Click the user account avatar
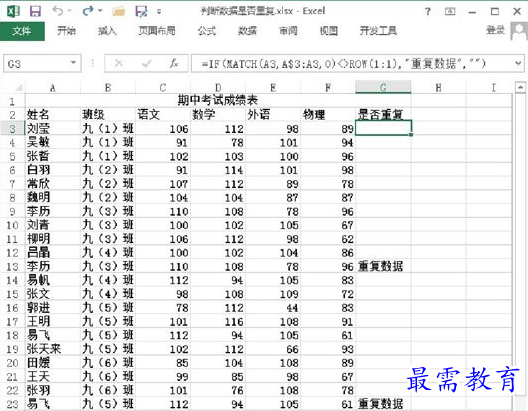This screenshot has height=411, width=528. [519, 31]
